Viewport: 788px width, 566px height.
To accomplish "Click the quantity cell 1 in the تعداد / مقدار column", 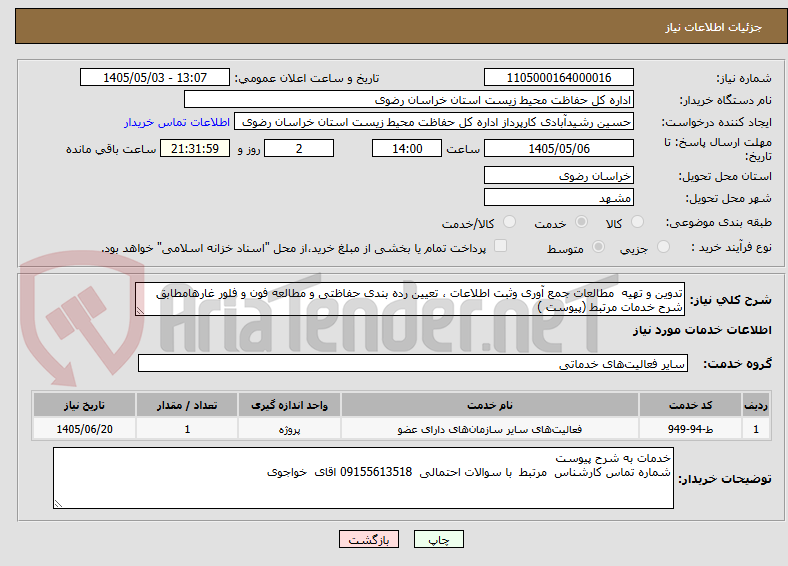I will point(187,429).
